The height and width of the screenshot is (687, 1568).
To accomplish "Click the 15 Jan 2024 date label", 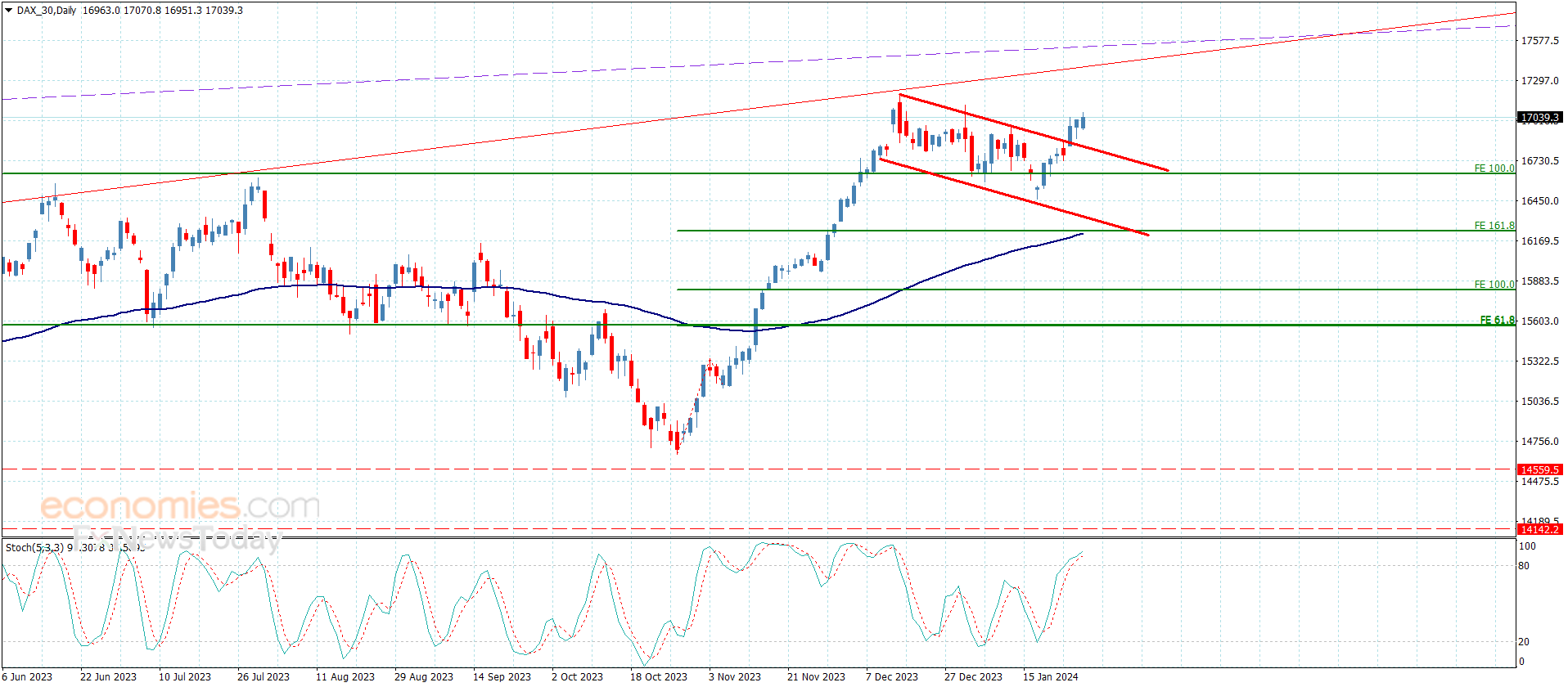I will point(1051,676).
